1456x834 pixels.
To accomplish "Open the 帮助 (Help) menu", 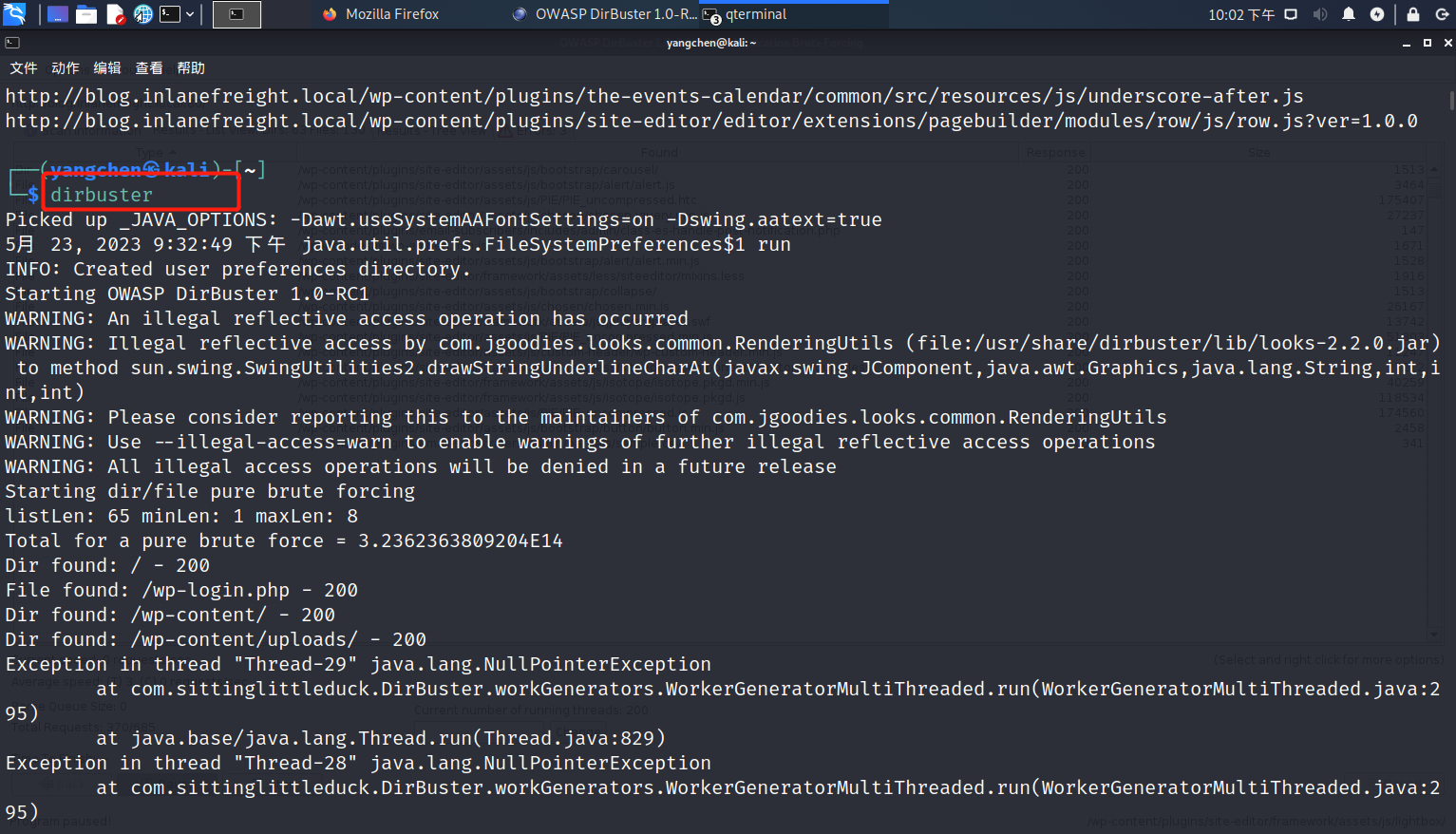I will (191, 68).
